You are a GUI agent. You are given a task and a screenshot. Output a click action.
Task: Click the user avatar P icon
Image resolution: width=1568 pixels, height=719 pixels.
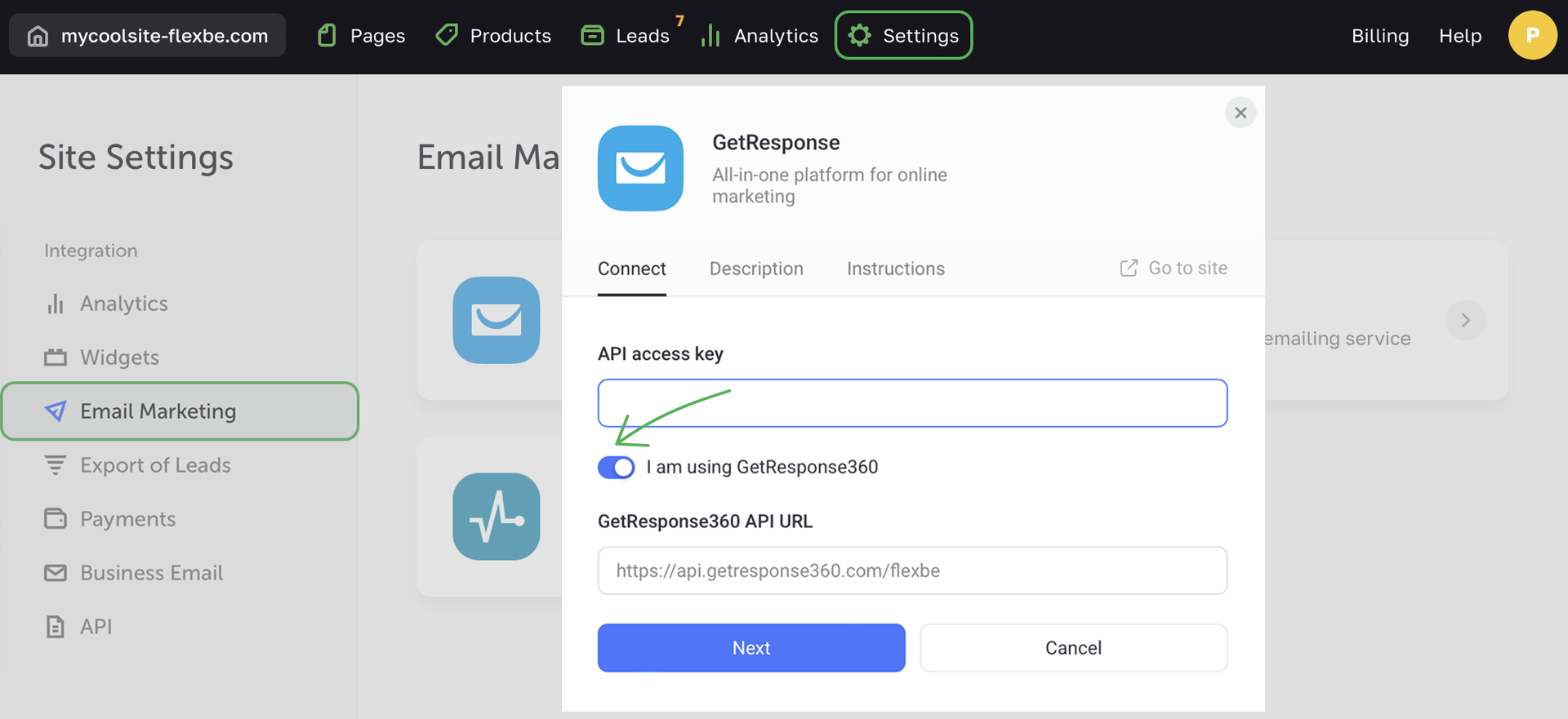[1532, 35]
